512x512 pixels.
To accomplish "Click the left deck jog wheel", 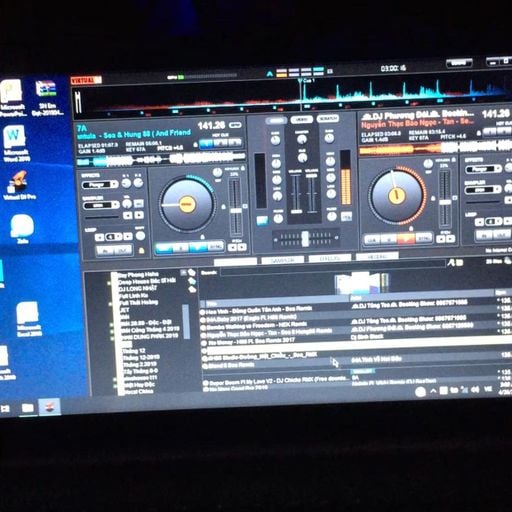I will 187,204.
